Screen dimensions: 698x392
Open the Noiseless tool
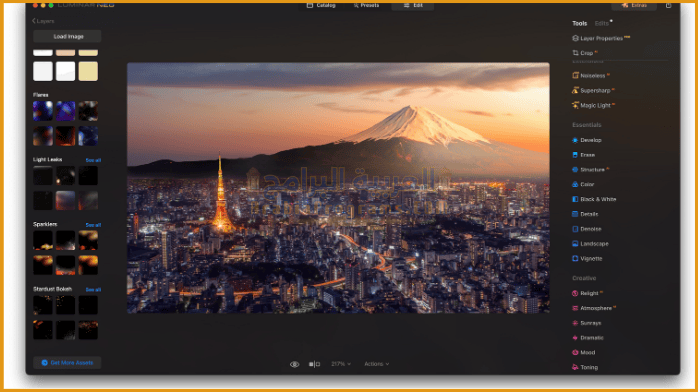tap(591, 76)
